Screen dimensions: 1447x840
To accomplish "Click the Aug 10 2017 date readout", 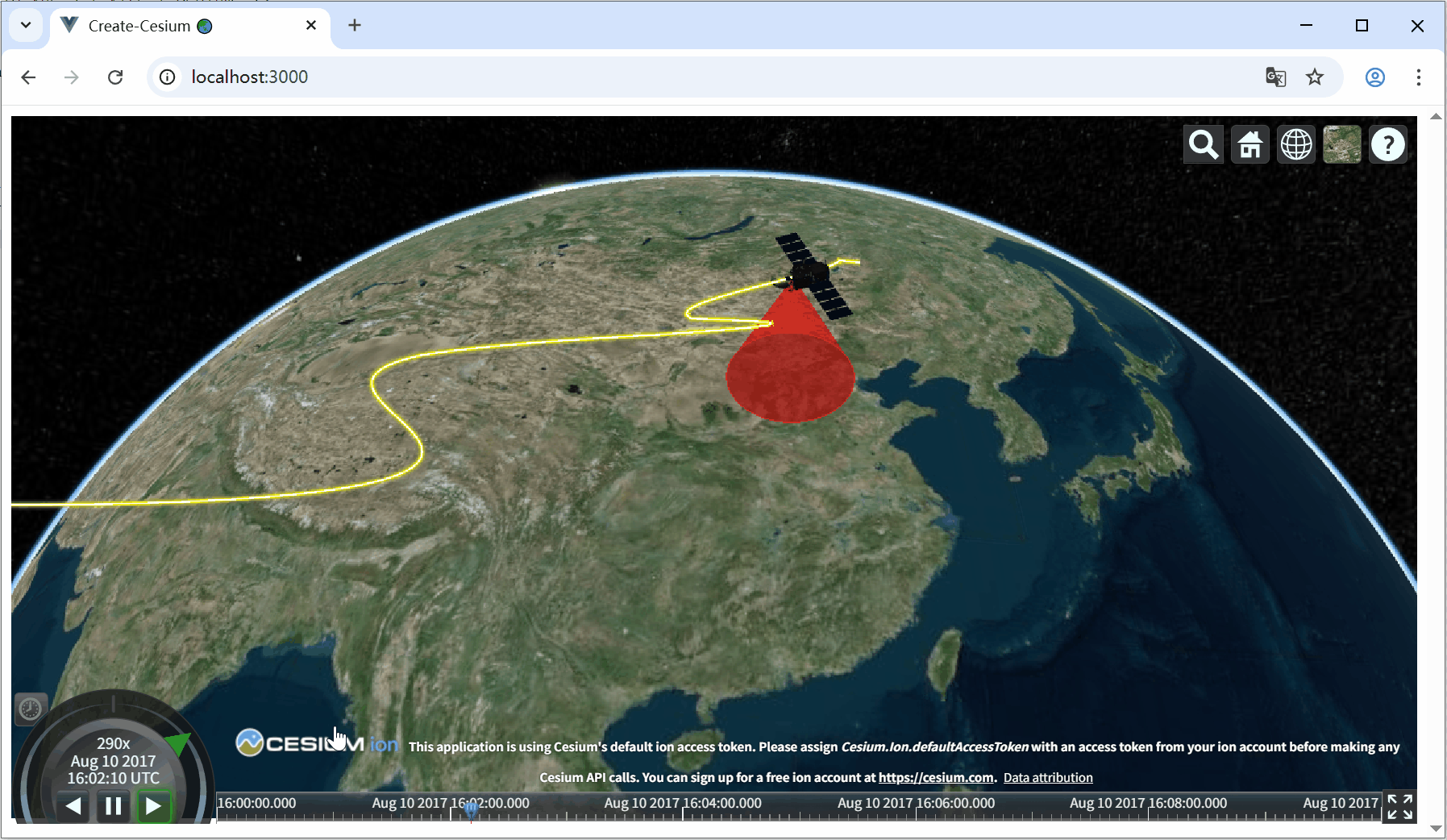I will pyautogui.click(x=113, y=761).
